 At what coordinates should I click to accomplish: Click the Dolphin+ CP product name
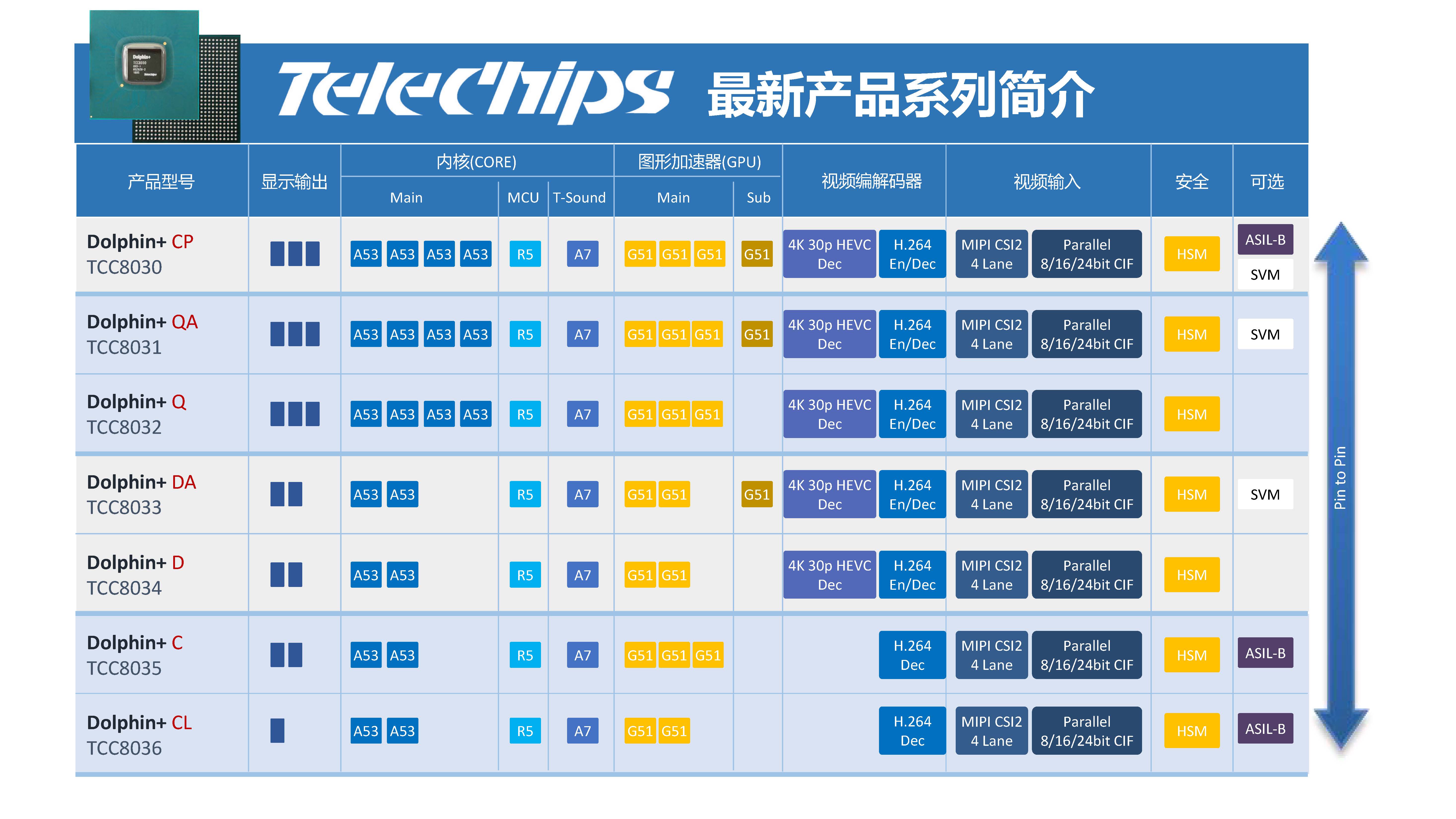(140, 242)
